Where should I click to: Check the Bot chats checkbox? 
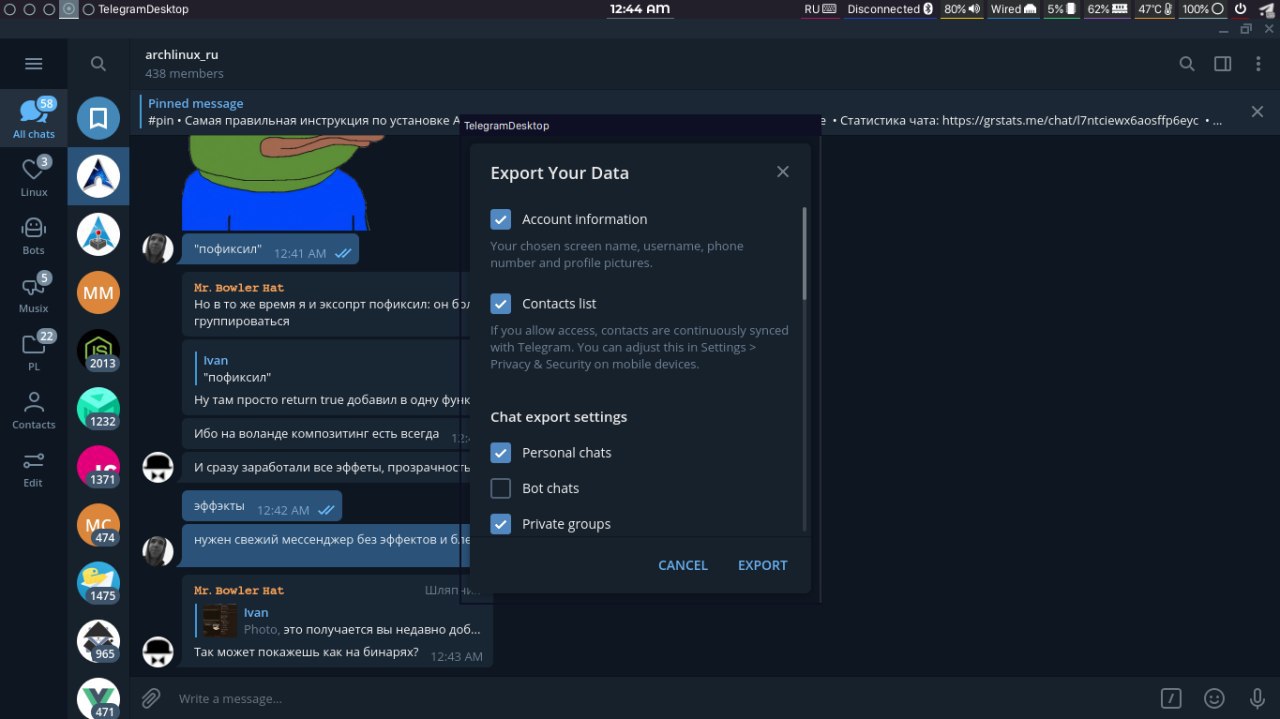501,489
